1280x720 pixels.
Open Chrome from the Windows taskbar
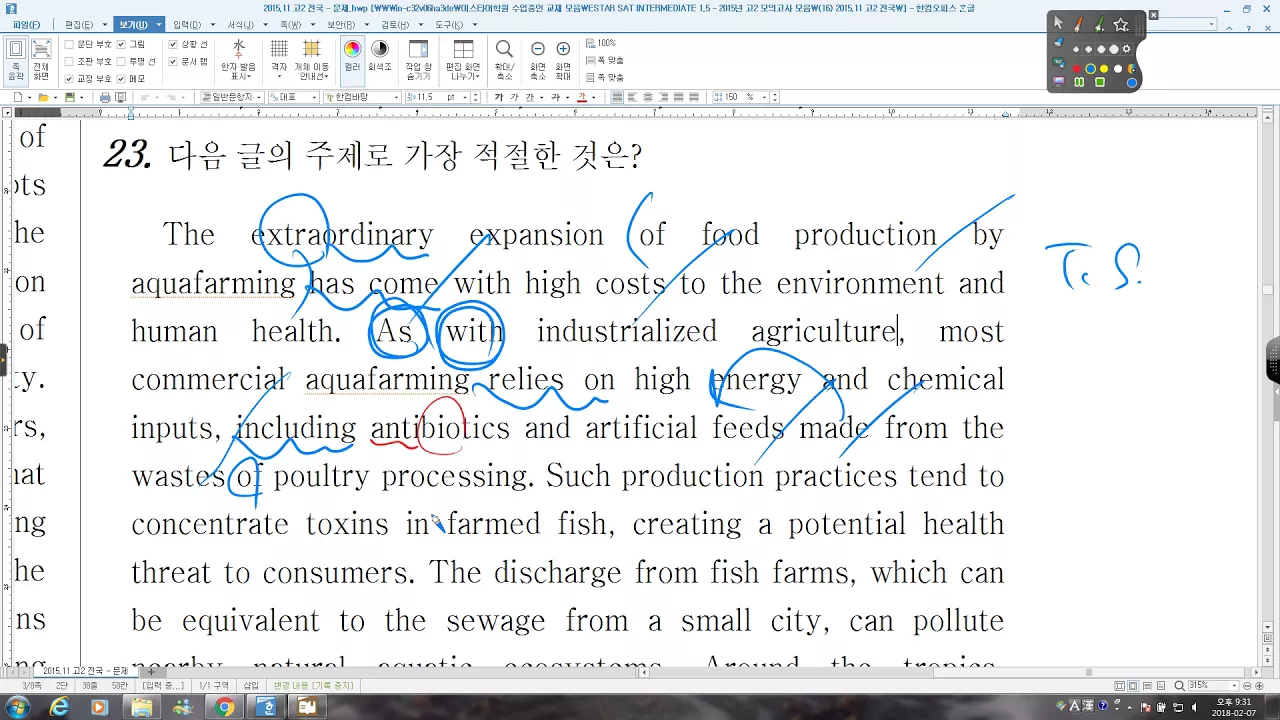click(224, 707)
